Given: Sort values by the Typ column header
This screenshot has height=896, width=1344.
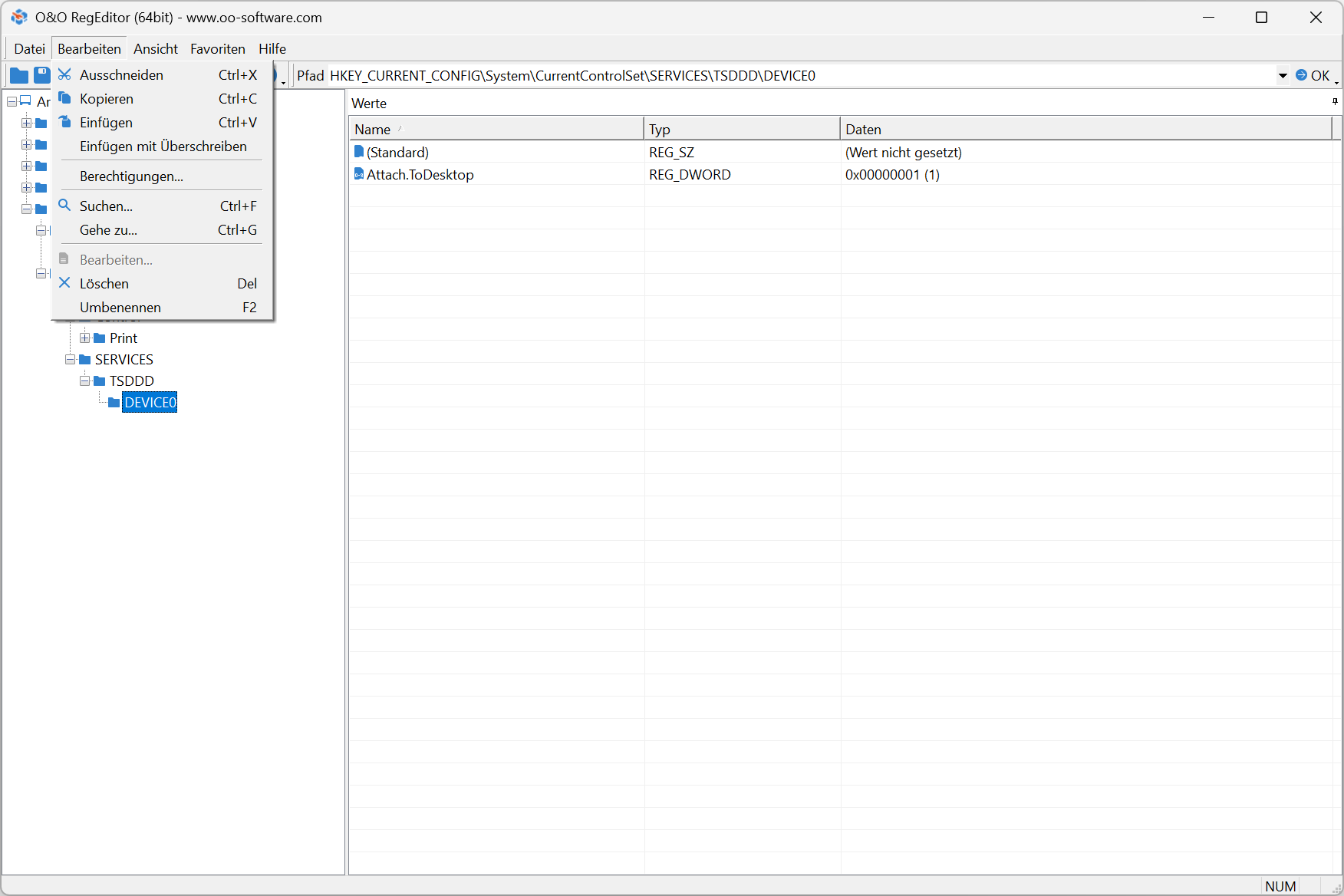Looking at the screenshot, I should coord(741,130).
